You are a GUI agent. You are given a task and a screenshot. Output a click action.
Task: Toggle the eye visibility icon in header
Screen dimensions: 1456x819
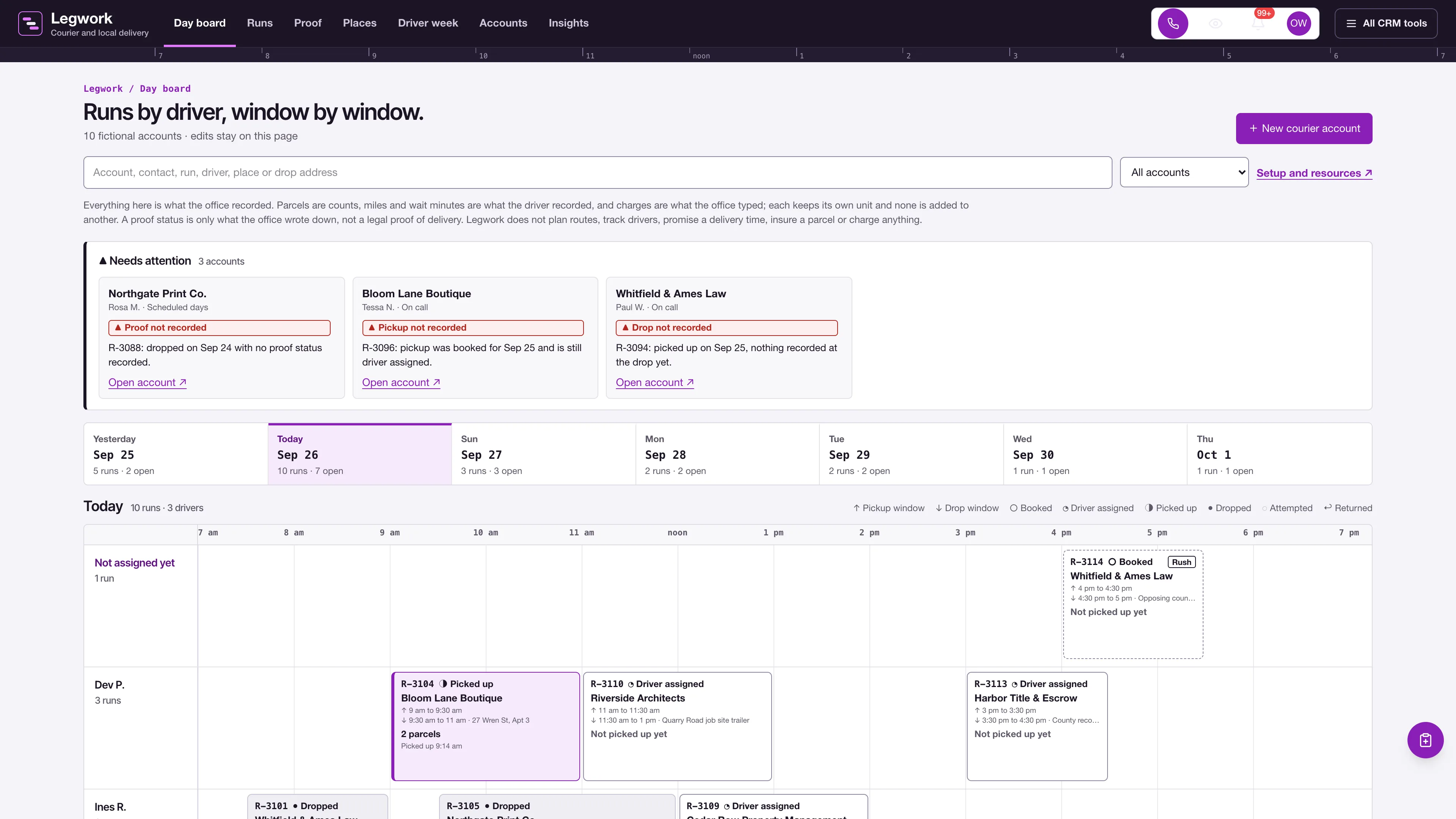point(1215,23)
